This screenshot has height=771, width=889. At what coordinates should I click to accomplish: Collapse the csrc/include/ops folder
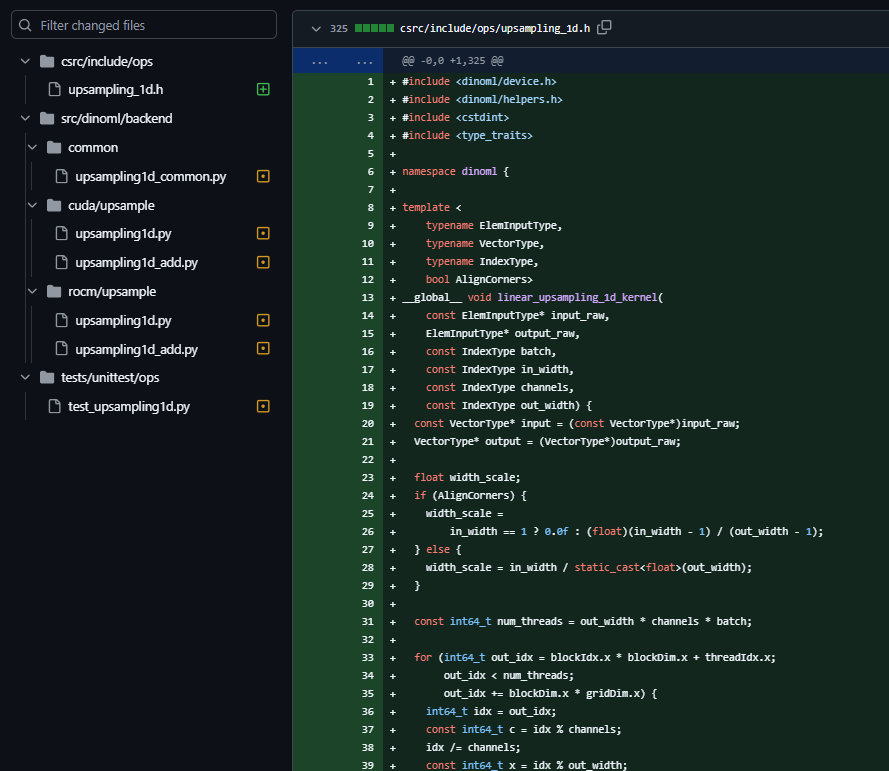[25, 61]
